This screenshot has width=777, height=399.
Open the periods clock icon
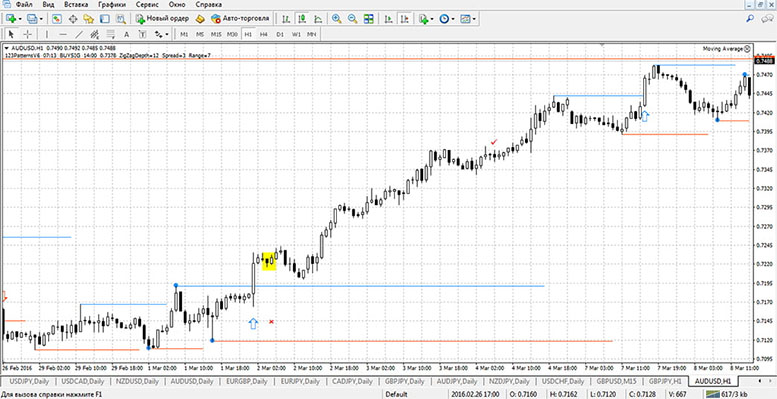(444, 19)
